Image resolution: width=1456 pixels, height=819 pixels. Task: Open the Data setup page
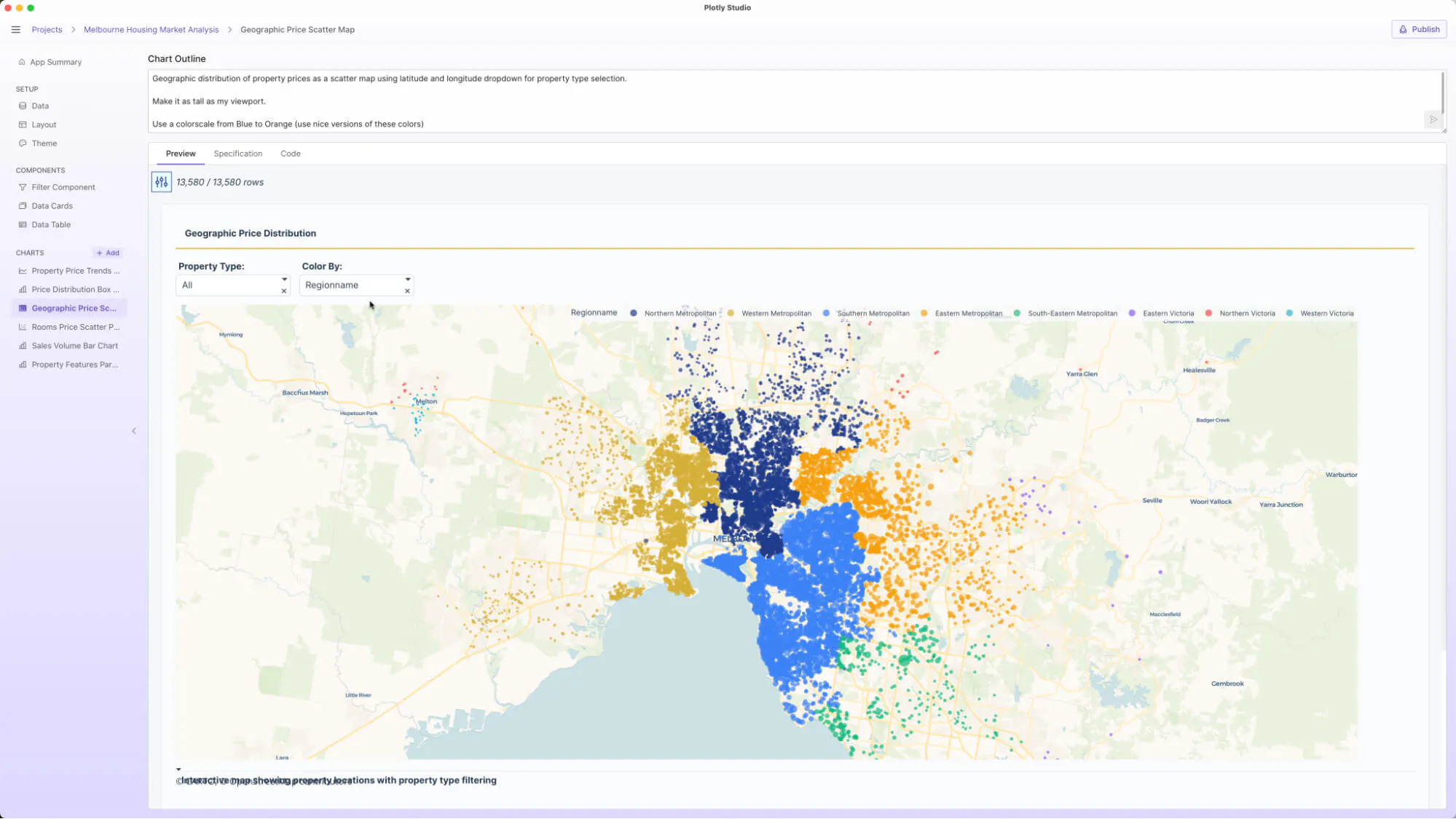pos(40,106)
